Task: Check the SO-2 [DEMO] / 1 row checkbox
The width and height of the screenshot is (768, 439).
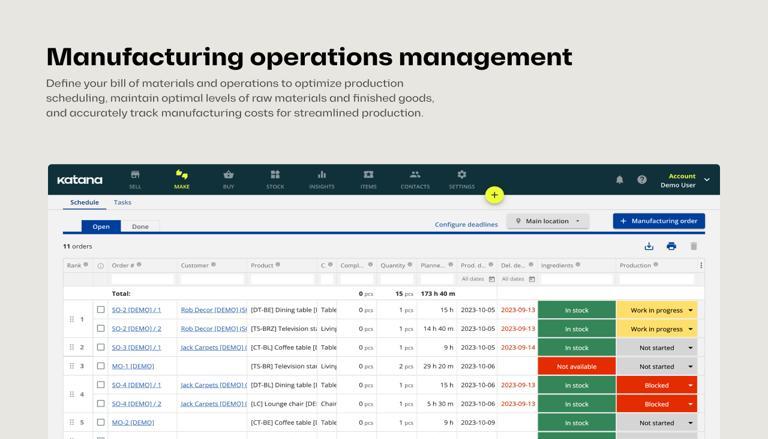Action: (100, 310)
